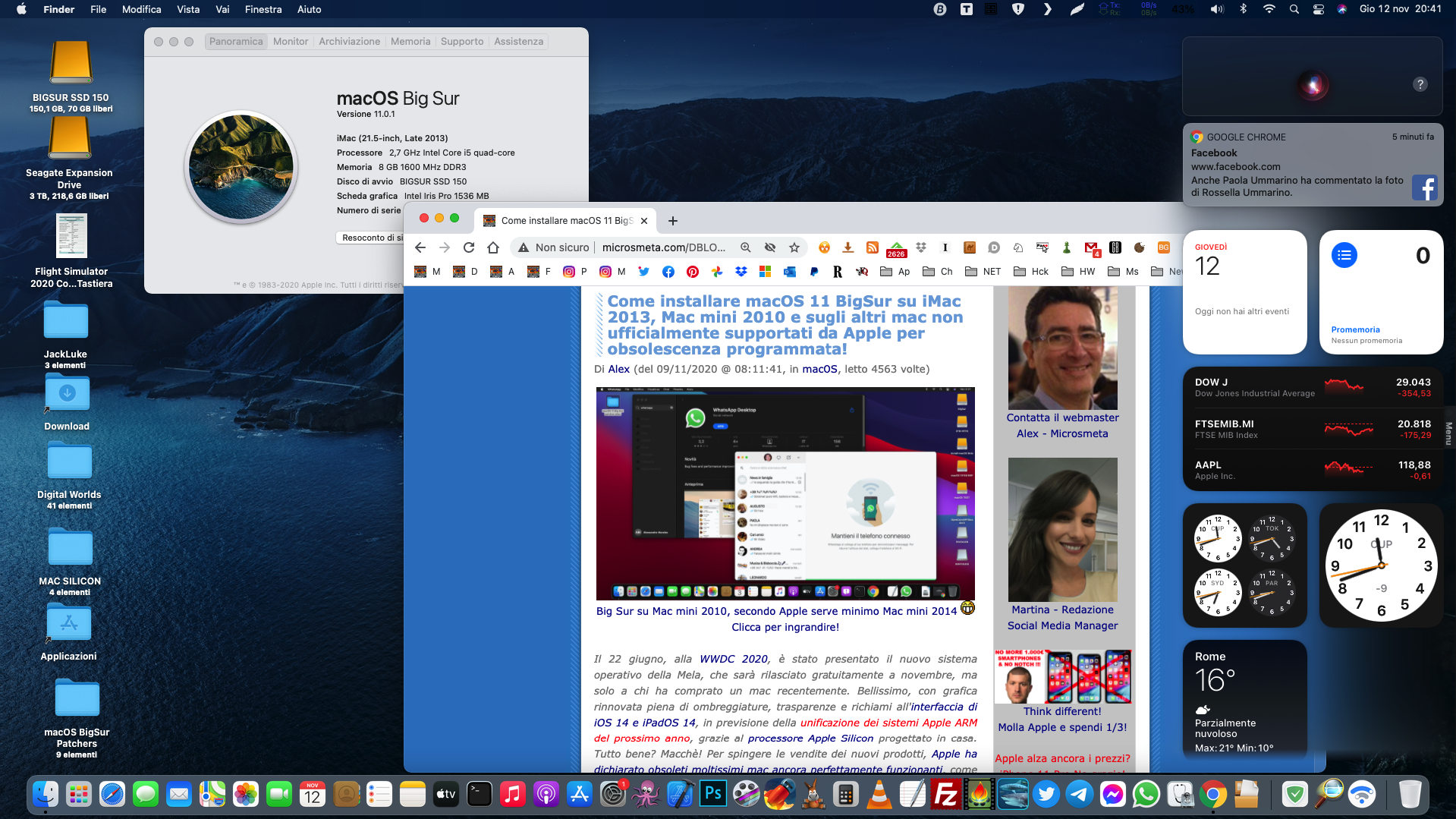Switch to the Archiviazione tab
This screenshot has width=1456, height=819.
349,42
